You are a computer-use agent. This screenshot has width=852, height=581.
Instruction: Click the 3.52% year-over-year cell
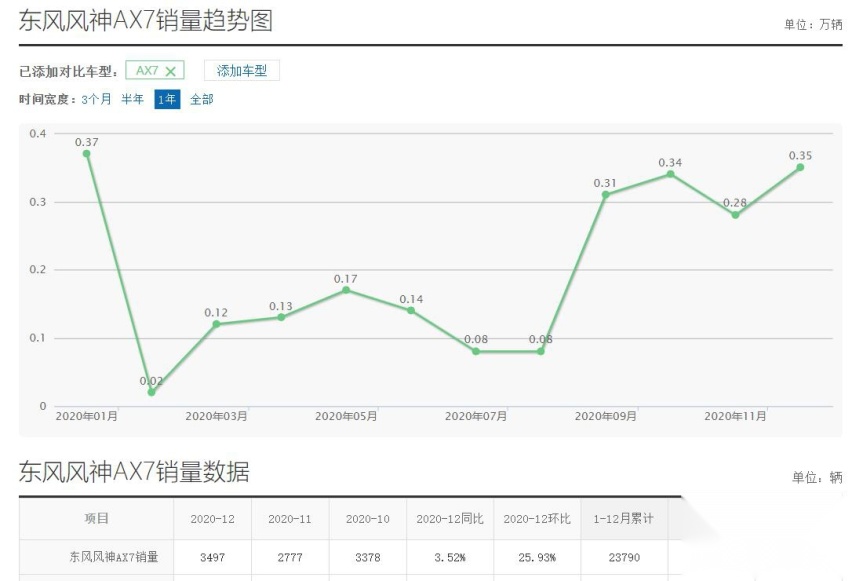[x=450, y=558]
